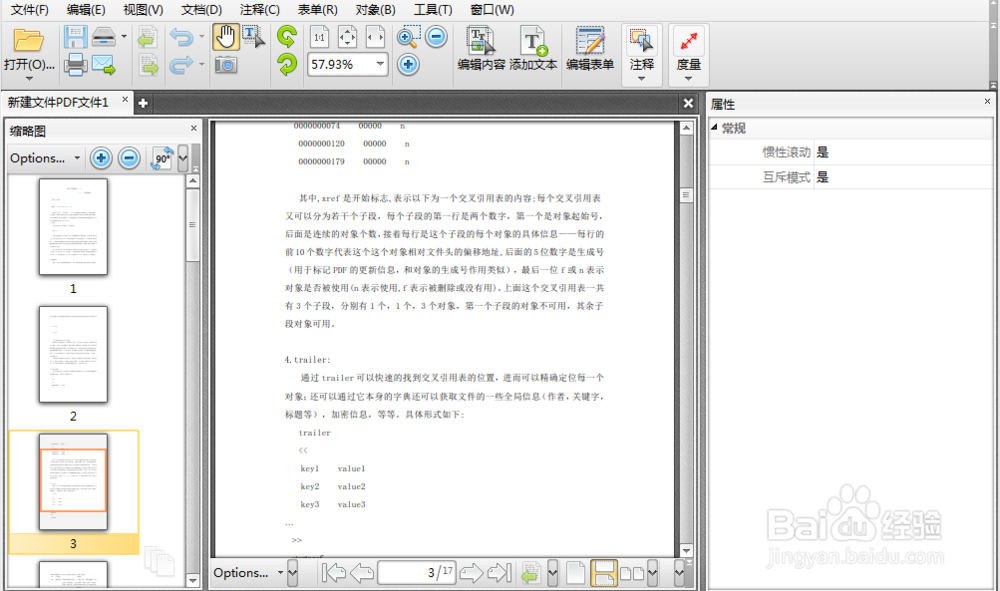
Task: Collapse the 常规 section
Action: click(714, 128)
